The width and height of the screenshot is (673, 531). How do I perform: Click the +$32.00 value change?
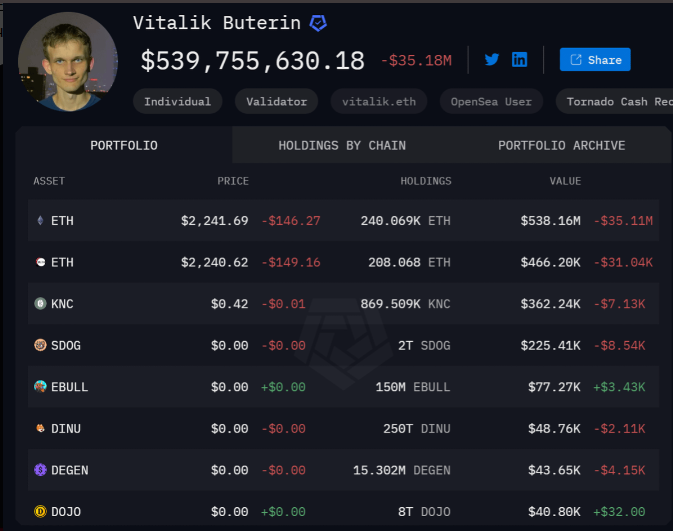pyautogui.click(x=619, y=512)
